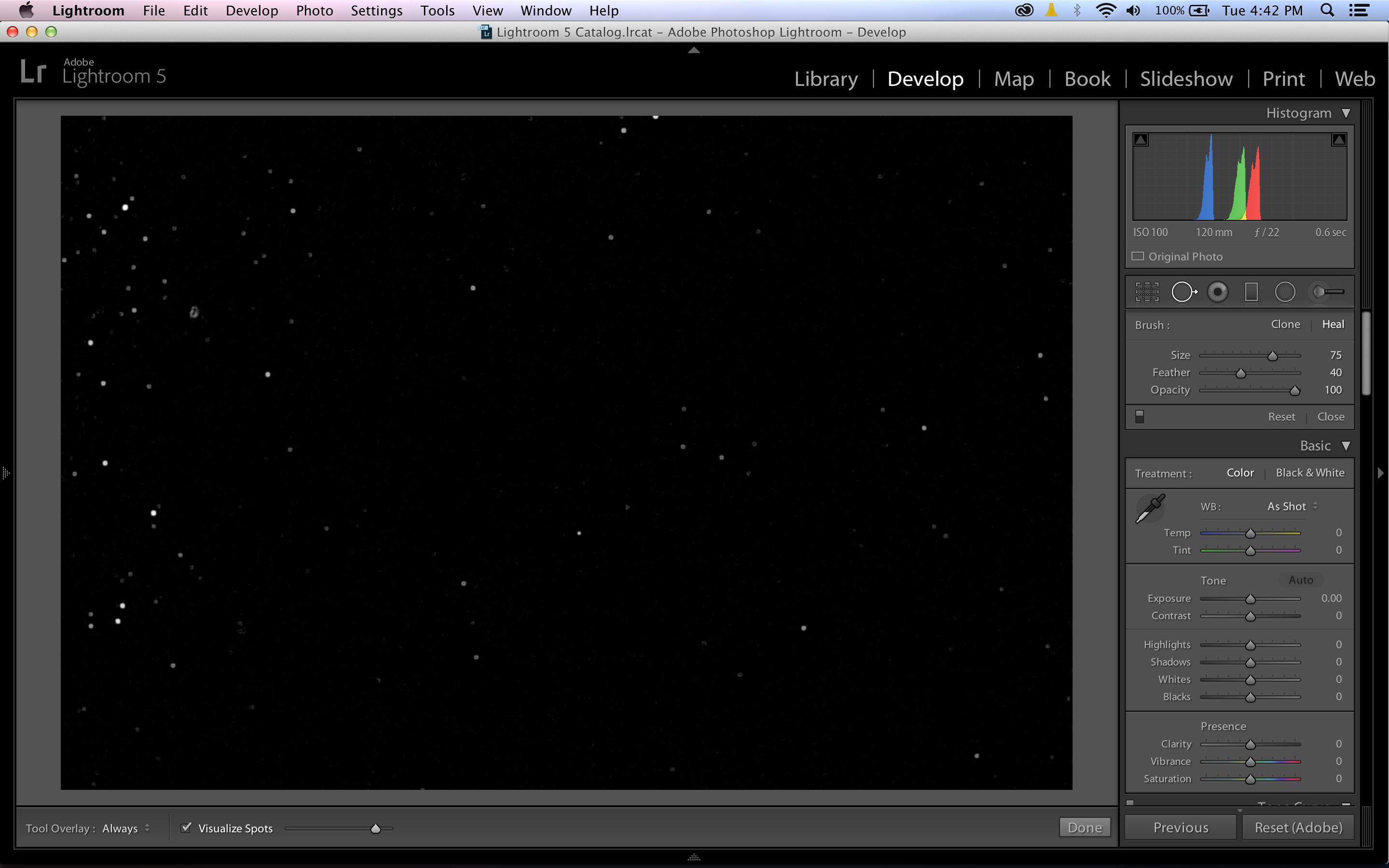
Task: Collapse the Histogram panel
Action: point(1346,113)
